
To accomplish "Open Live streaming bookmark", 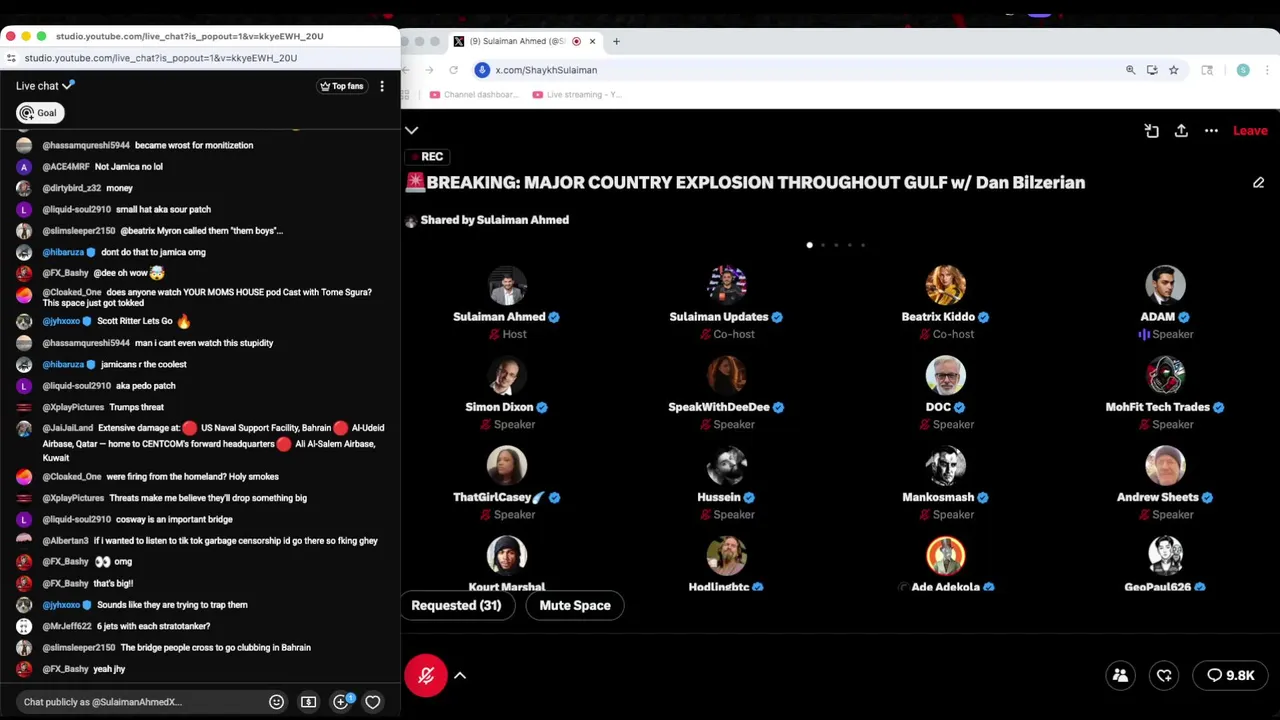I will [577, 95].
